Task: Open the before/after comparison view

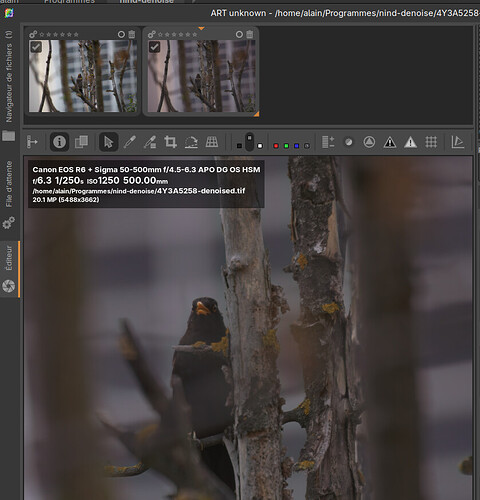Action: tap(81, 142)
